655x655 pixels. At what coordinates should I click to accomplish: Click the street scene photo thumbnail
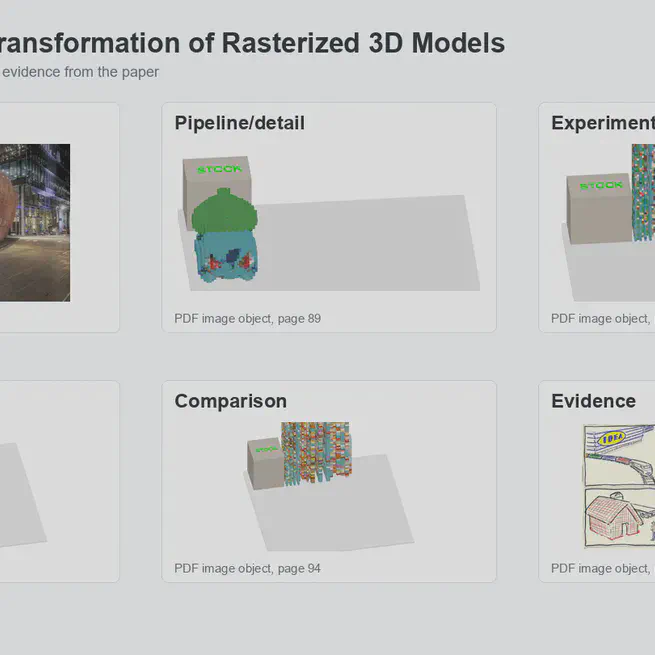35,223
